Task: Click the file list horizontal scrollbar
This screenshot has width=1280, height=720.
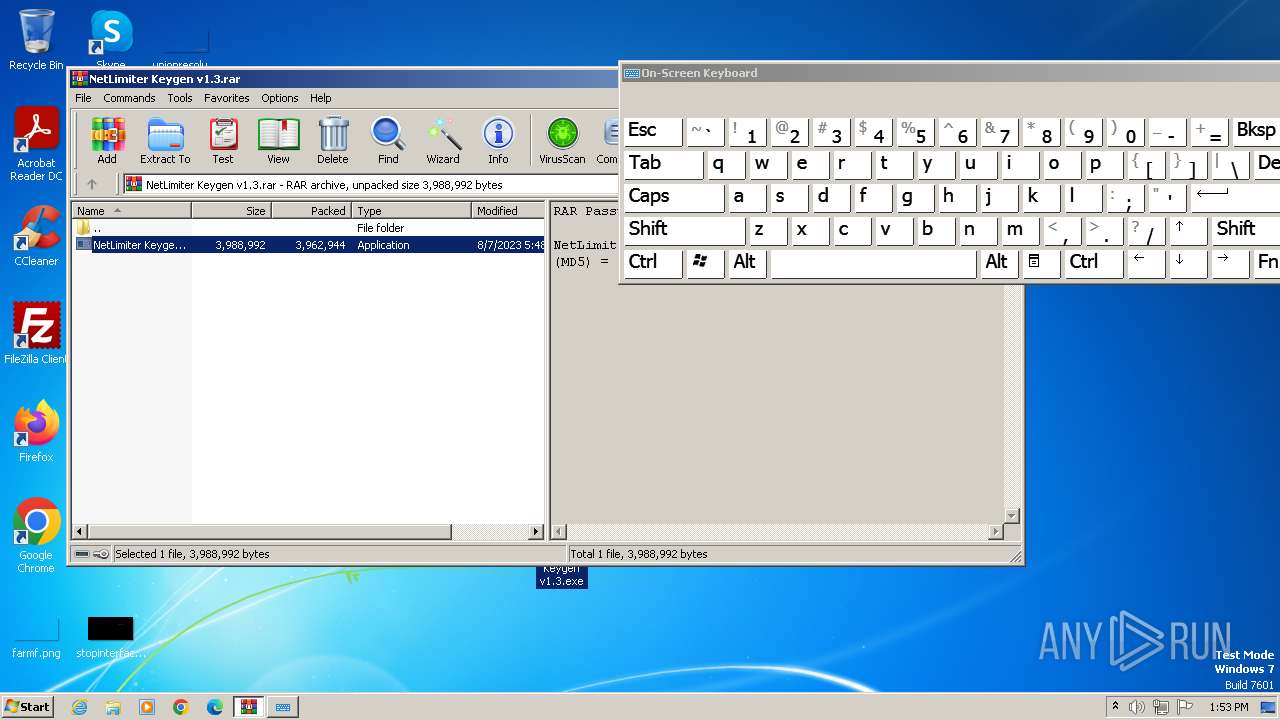Action: click(306, 532)
